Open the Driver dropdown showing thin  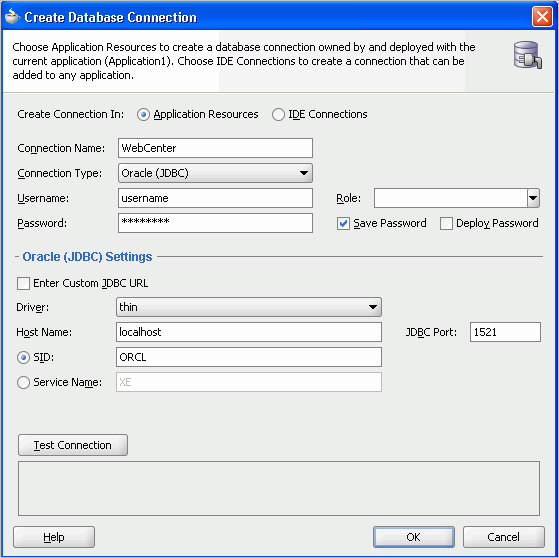pos(249,307)
